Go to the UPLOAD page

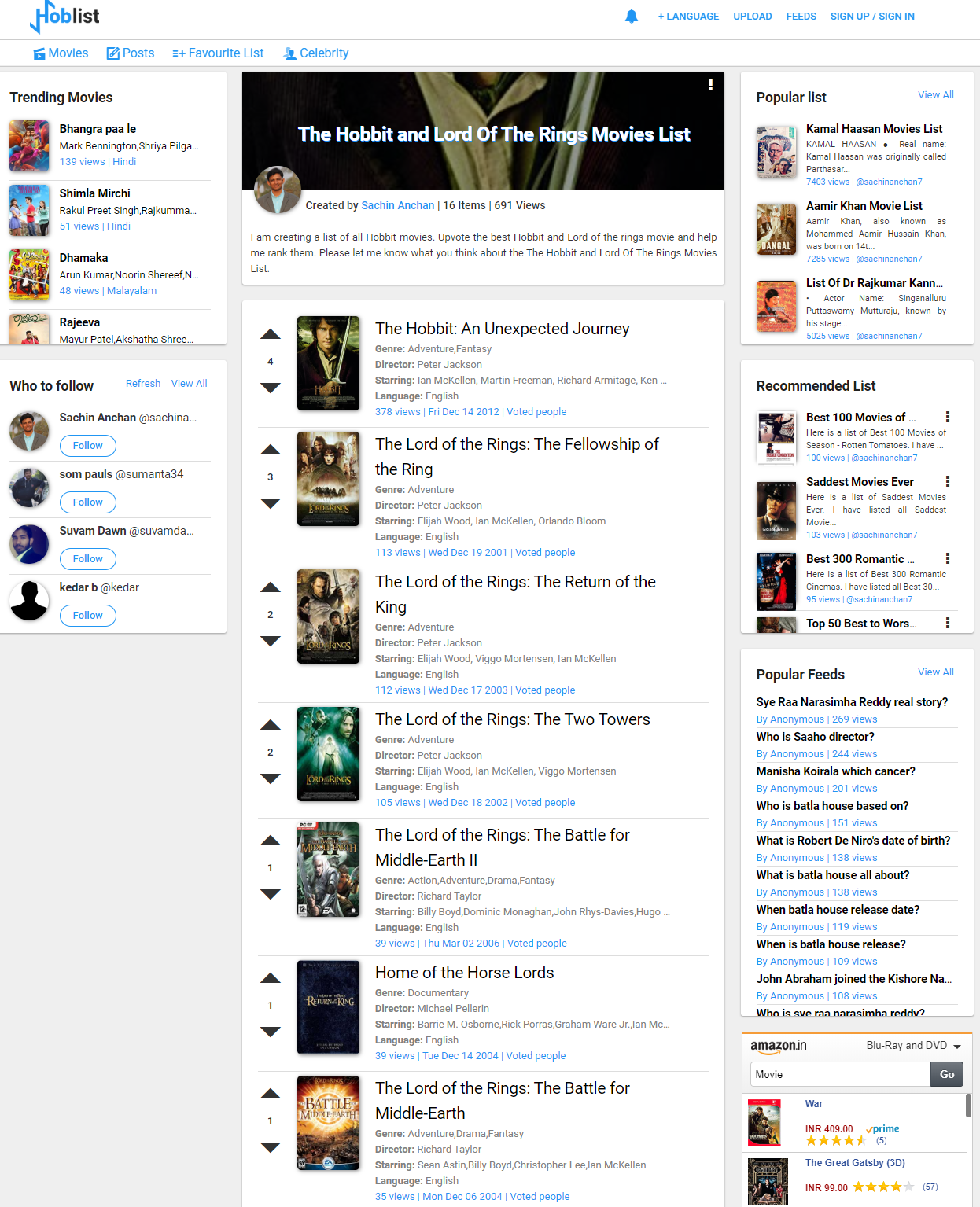tap(753, 17)
